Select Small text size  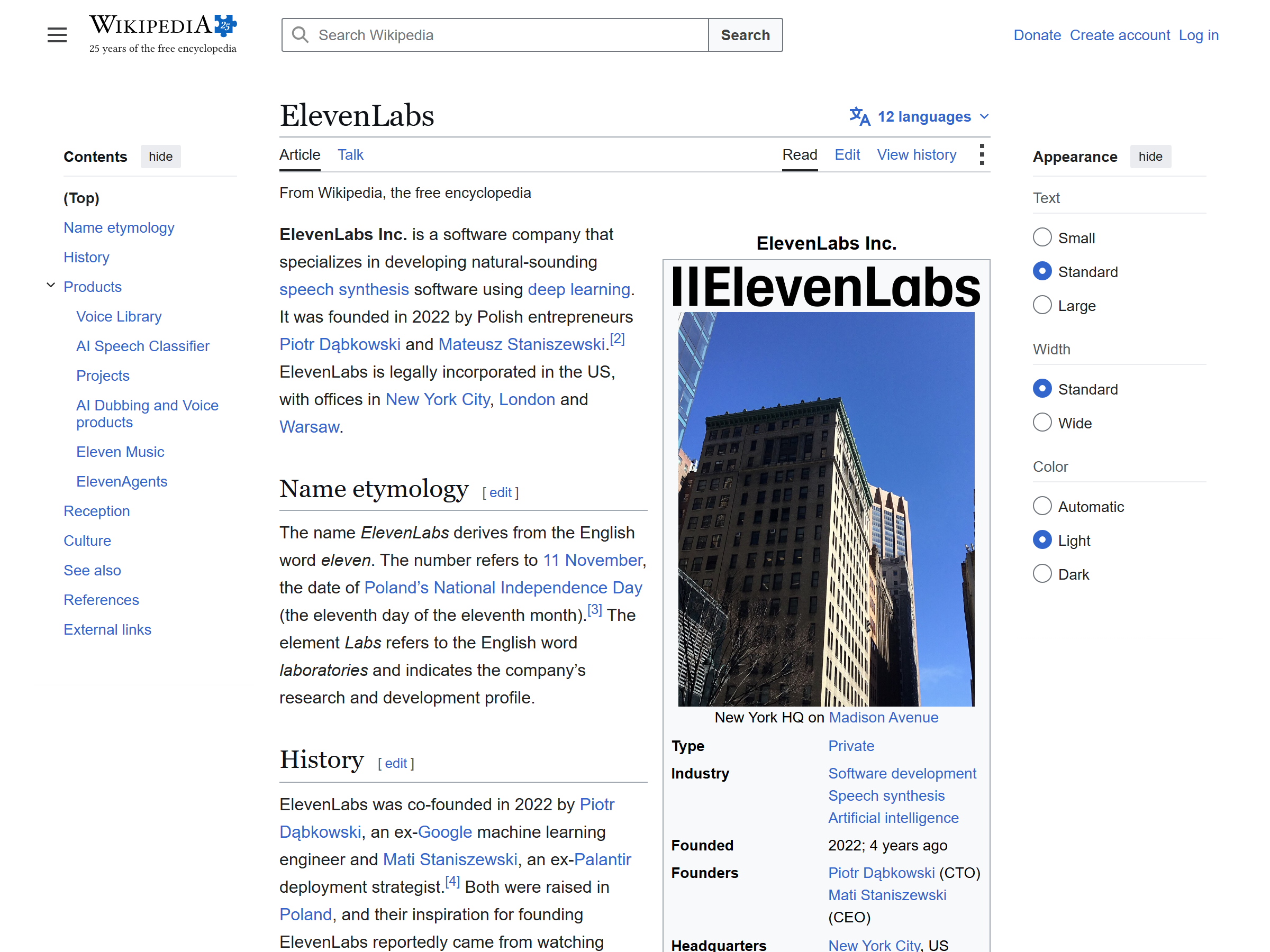pos(1042,237)
